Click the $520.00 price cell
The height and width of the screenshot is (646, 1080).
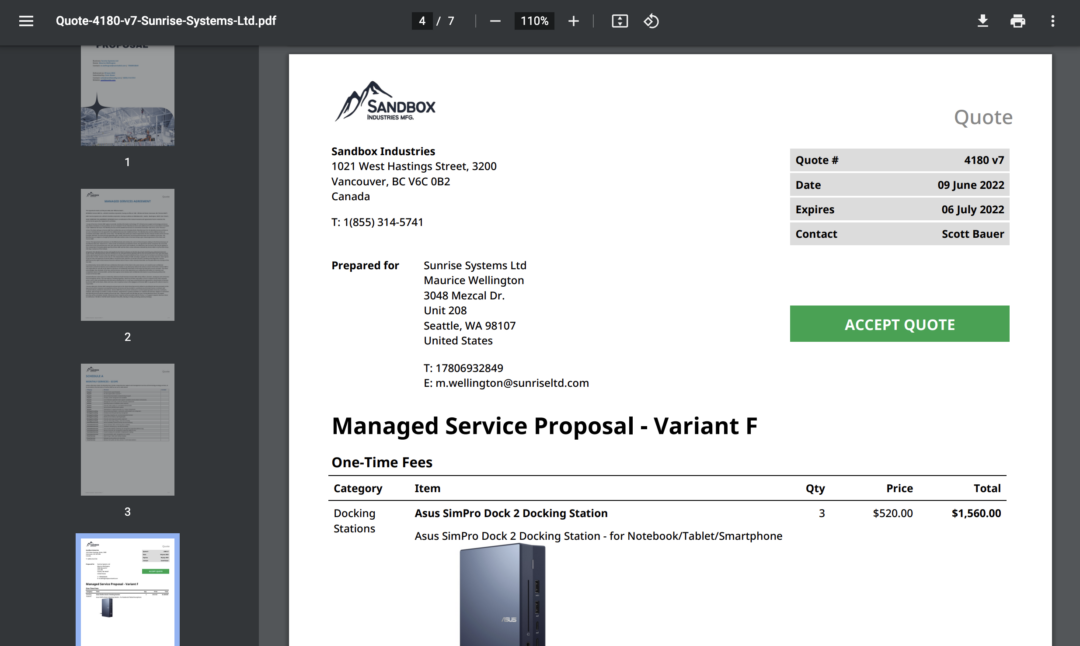893,513
